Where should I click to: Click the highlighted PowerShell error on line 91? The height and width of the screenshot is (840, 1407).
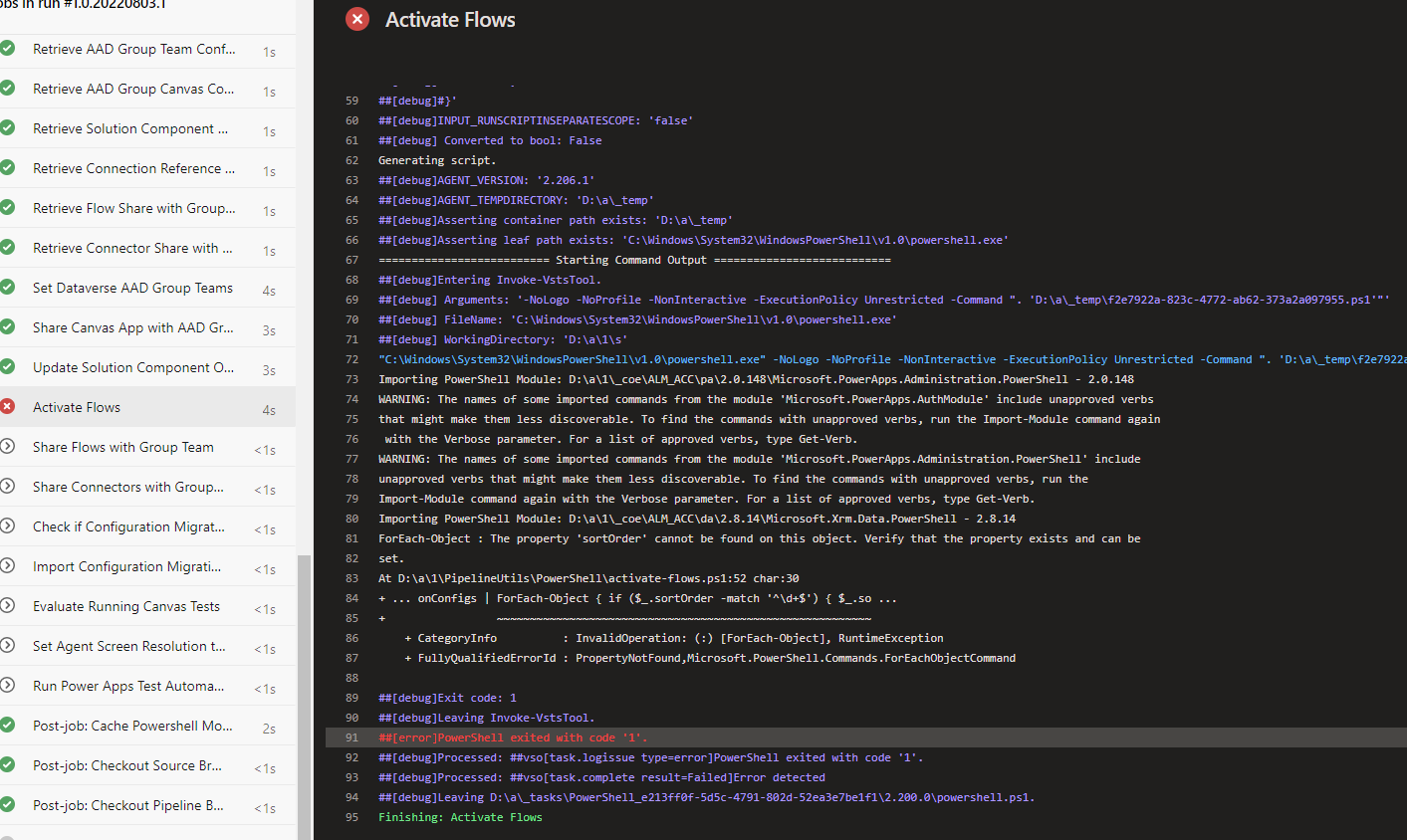tap(512, 737)
